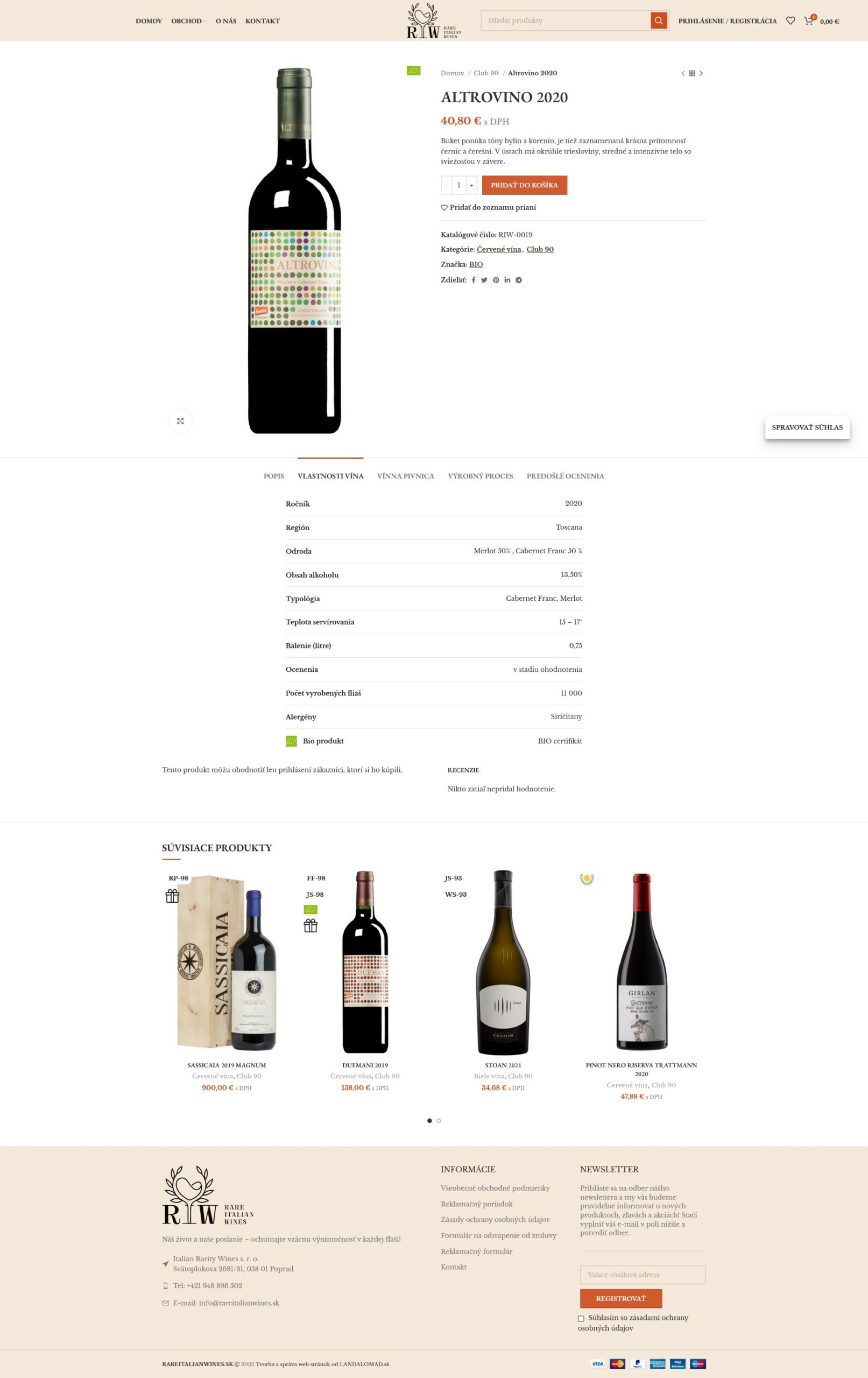Viewport: 868px width, 1378px height.
Task: Share product via Telegram icon
Action: coord(518,280)
